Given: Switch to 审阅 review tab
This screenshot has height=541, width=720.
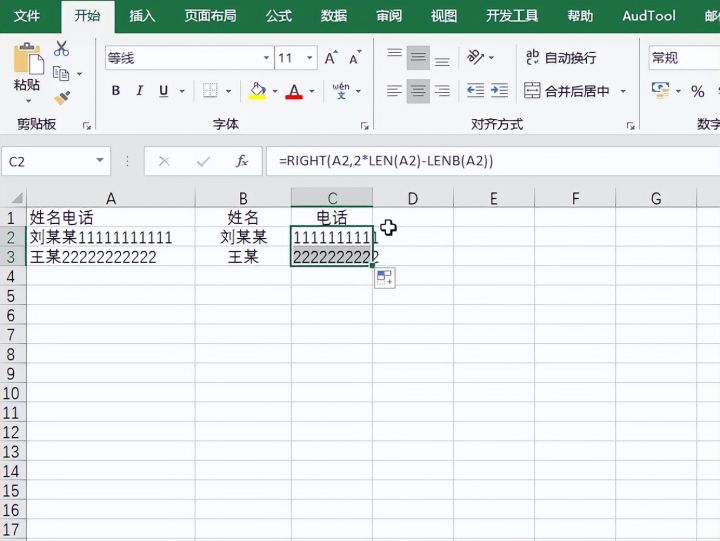Looking at the screenshot, I should (x=388, y=16).
